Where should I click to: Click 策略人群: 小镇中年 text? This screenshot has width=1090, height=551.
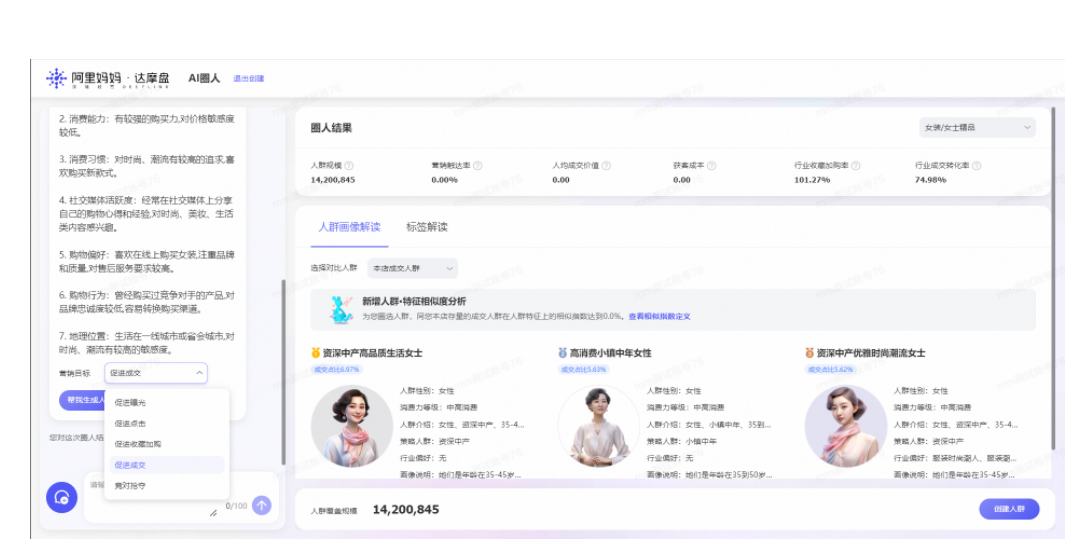click(681, 441)
